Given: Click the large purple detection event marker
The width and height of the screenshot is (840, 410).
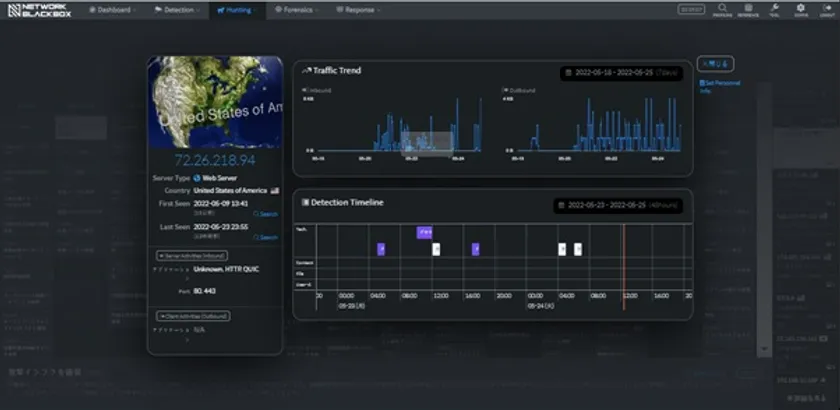Looking at the screenshot, I should (x=424, y=232).
